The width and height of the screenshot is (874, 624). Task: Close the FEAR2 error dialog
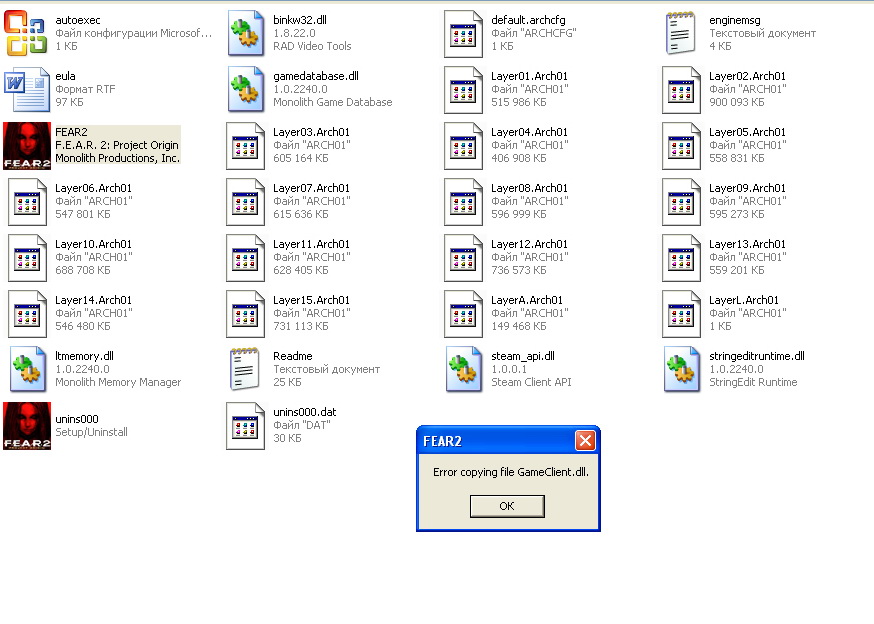point(585,441)
